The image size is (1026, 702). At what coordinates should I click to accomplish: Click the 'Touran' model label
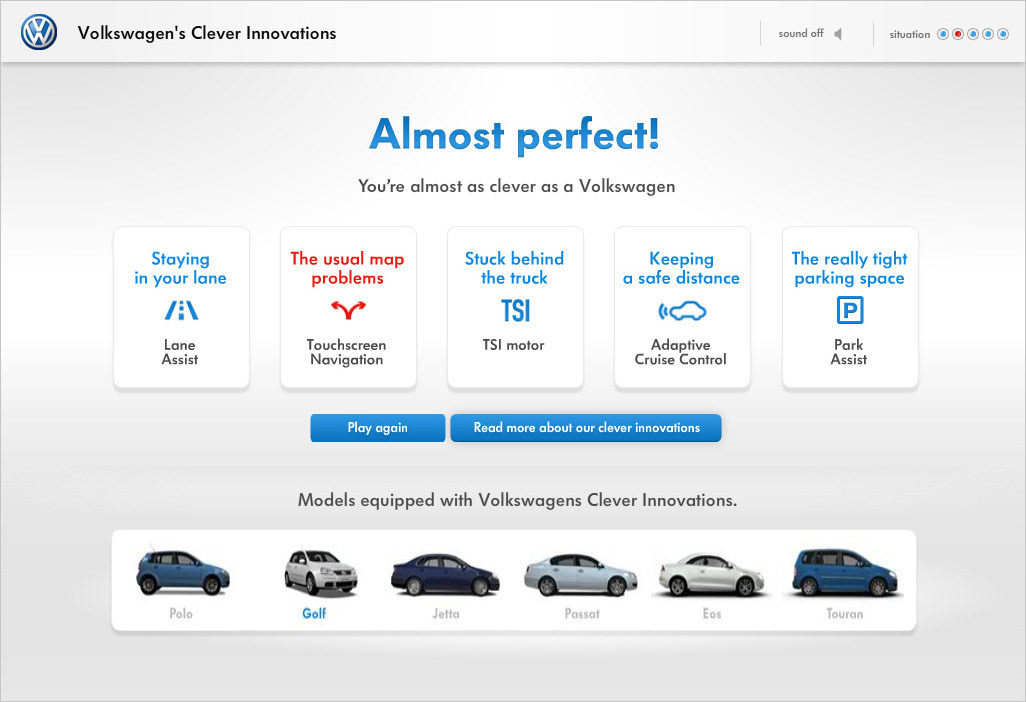tap(845, 614)
